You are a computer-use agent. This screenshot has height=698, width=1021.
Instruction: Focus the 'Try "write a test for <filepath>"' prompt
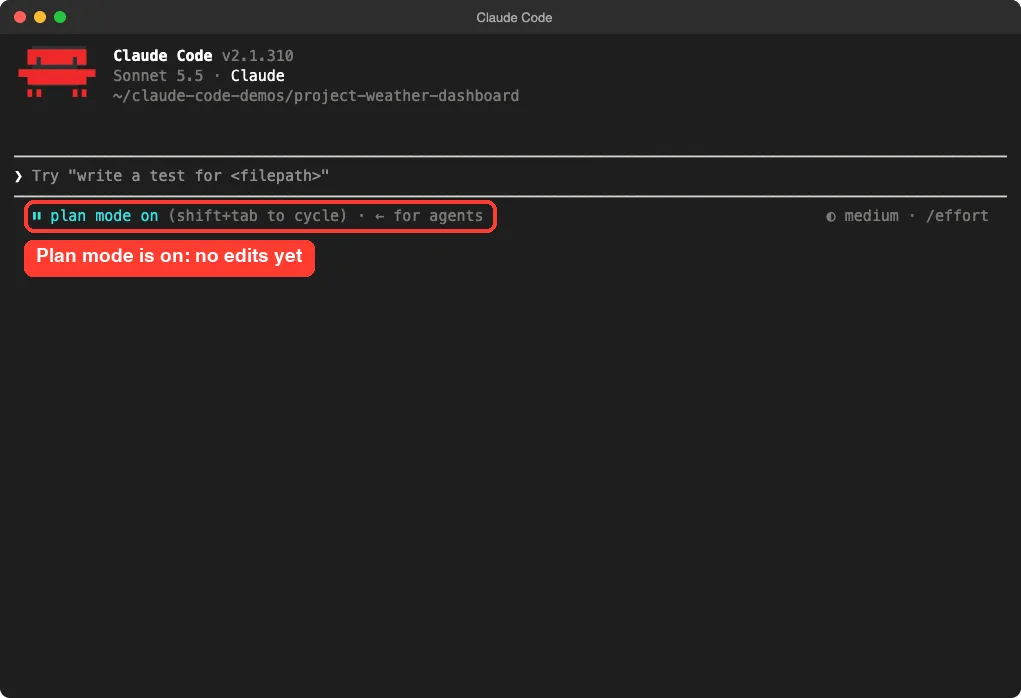(x=180, y=176)
